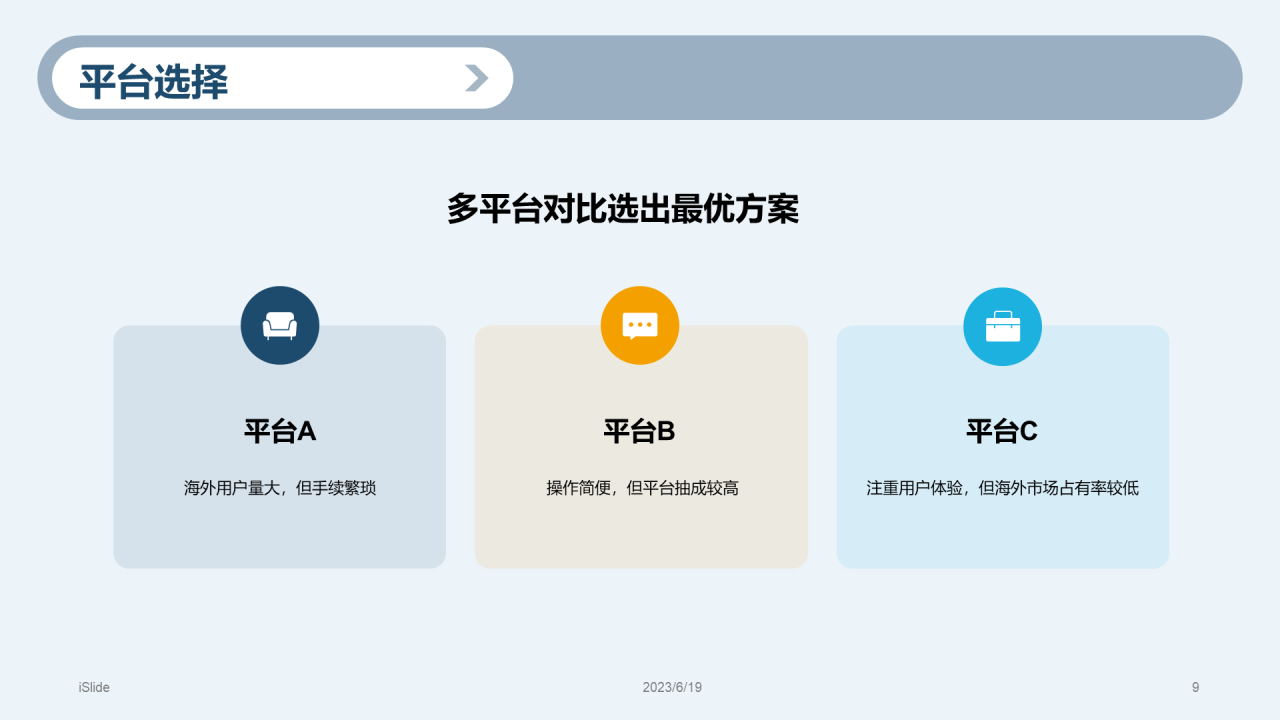1280x720 pixels.
Task: Select the 平台选择 slide title text
Action: pos(154,81)
